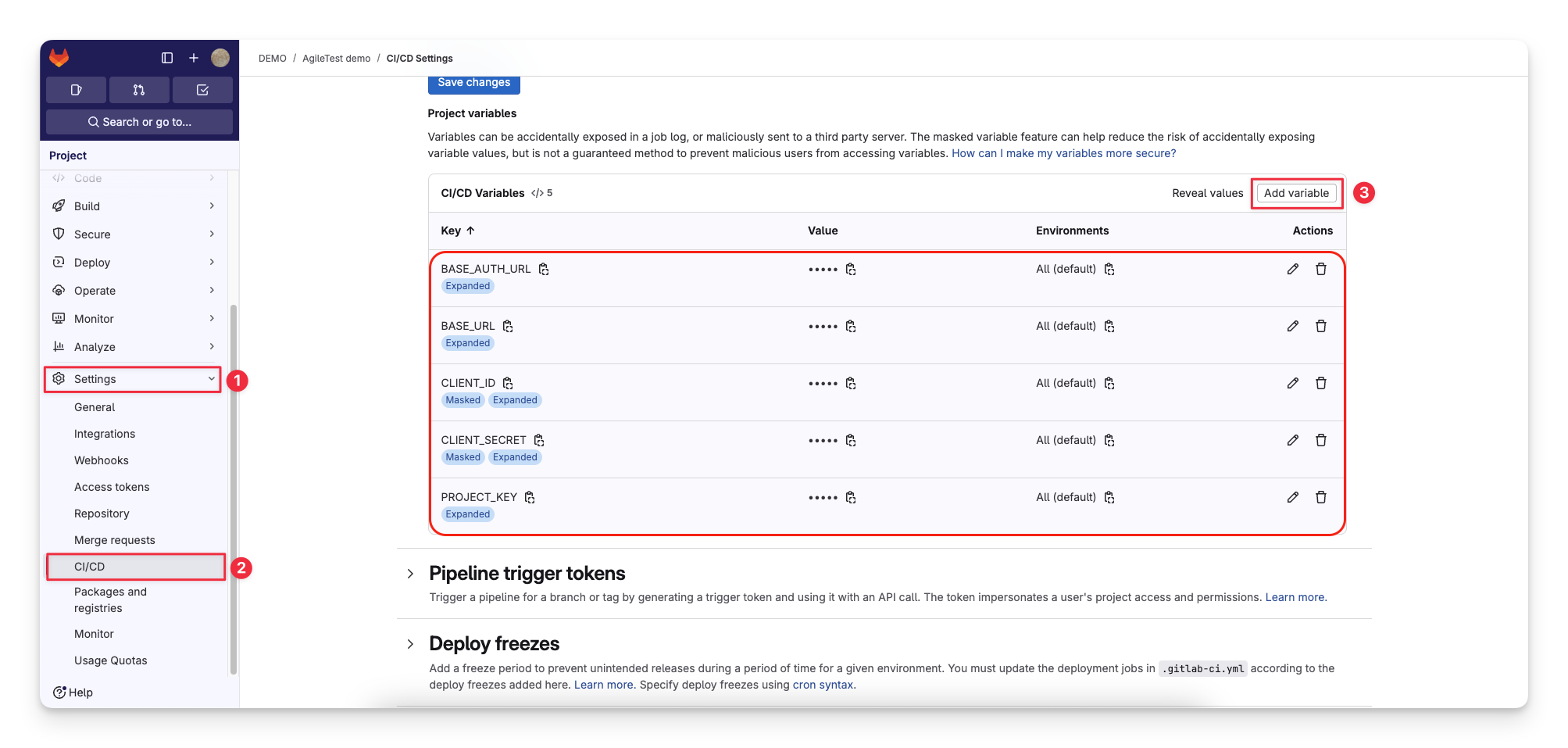Expand the Pipeline trigger tokens section
The image size is (1568, 748).
point(411,573)
